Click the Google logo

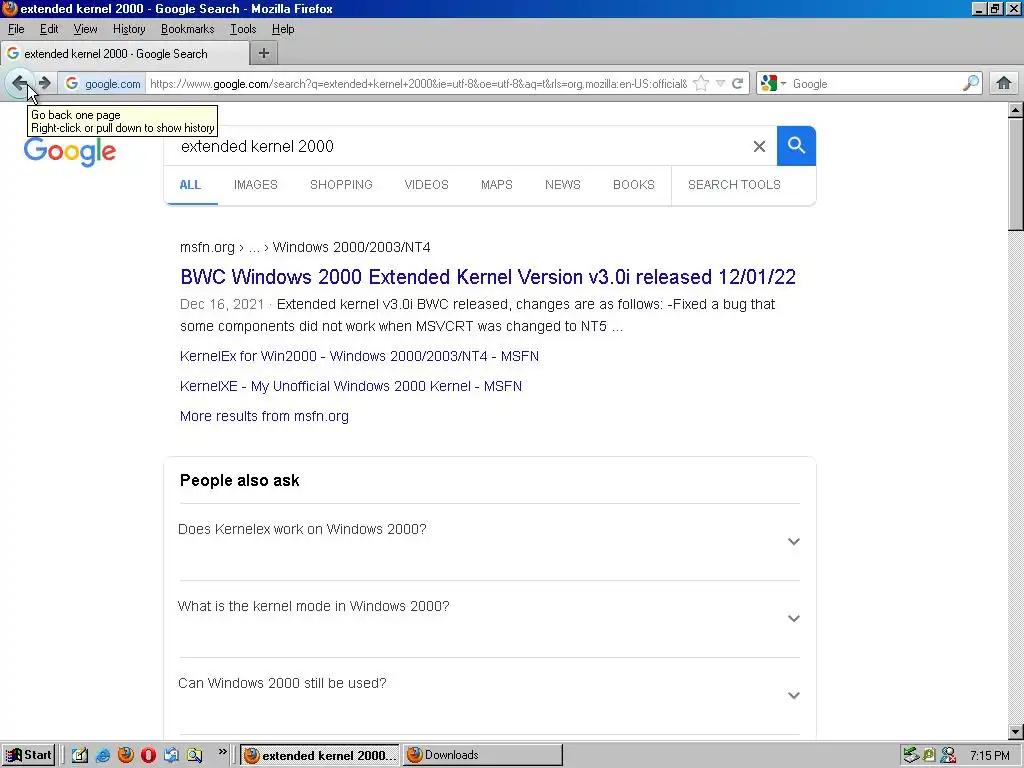coord(70,152)
